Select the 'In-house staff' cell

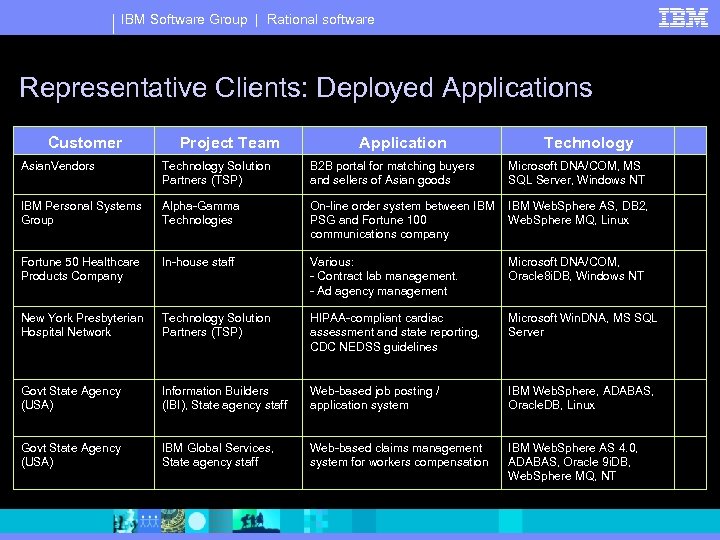click(x=229, y=278)
